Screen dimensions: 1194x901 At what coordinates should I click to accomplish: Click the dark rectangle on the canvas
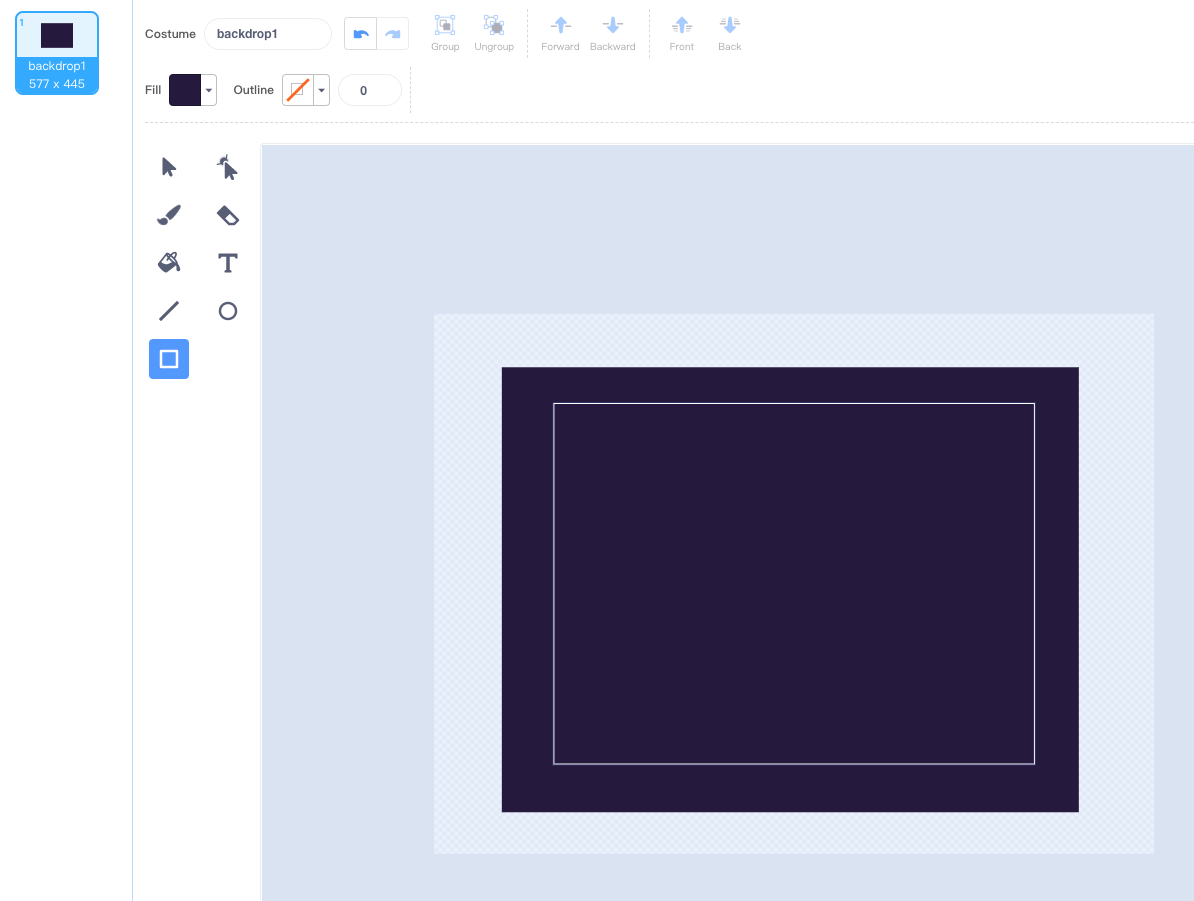click(x=790, y=589)
